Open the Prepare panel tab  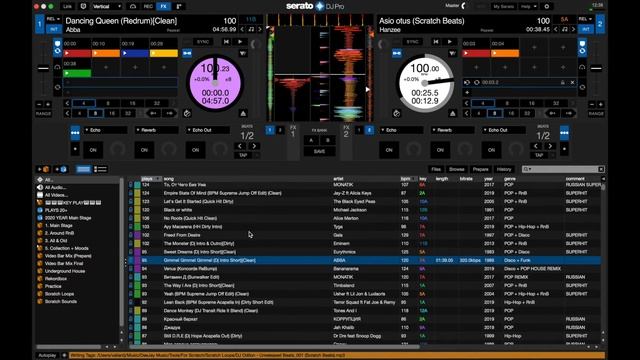pyautogui.click(x=480, y=169)
